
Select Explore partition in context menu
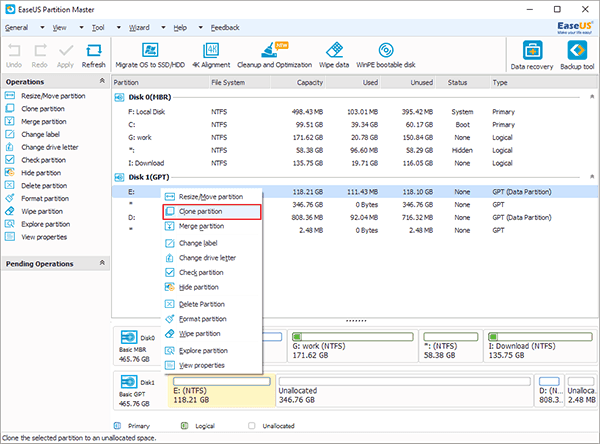pos(212,351)
